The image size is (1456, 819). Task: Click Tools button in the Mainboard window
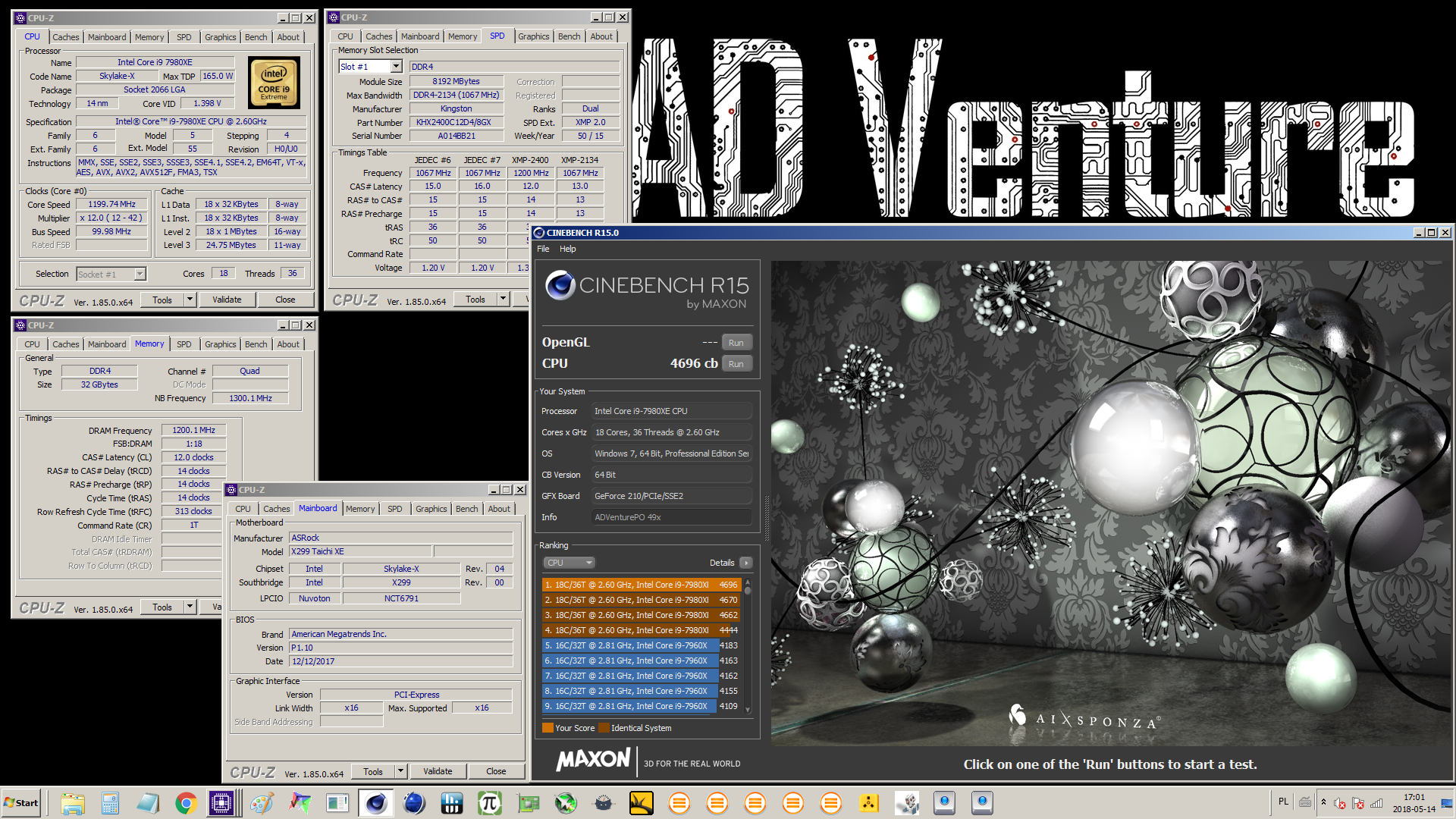pos(373,771)
